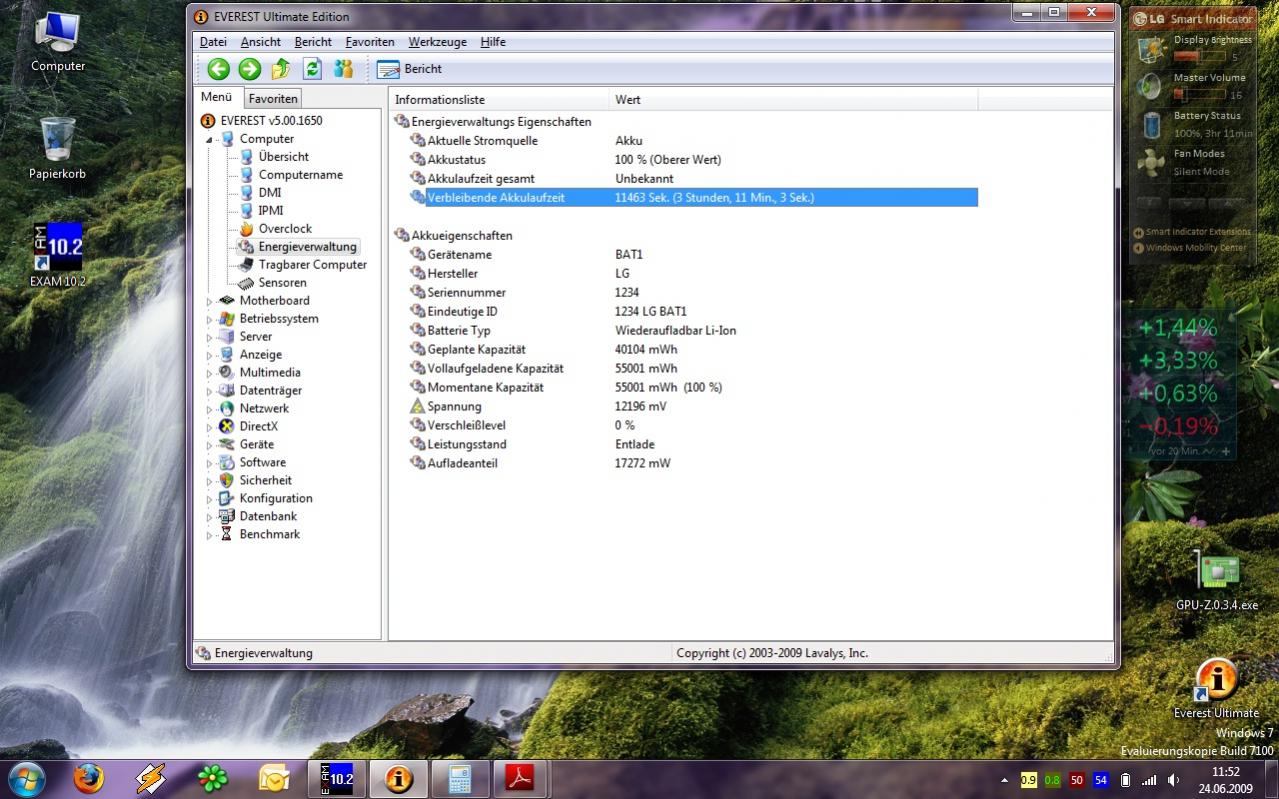Image resolution: width=1279 pixels, height=799 pixels.
Task: Adjust the Master Volume slider
Action: (1198, 95)
